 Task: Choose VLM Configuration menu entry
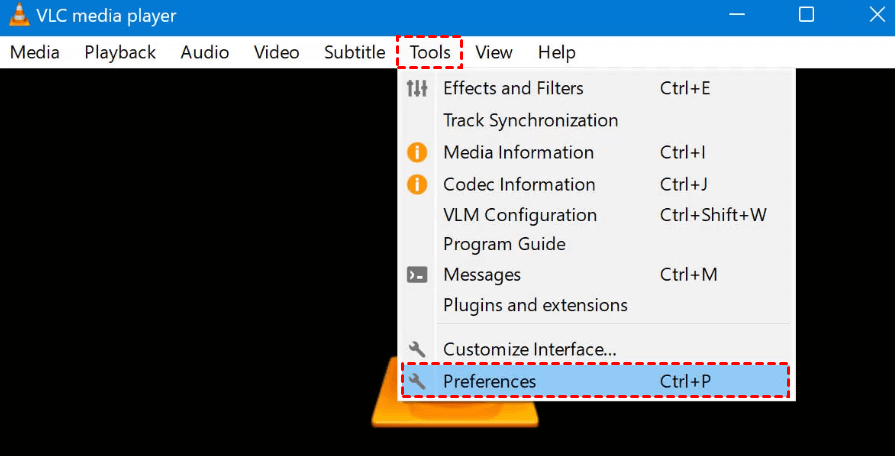click(x=520, y=215)
